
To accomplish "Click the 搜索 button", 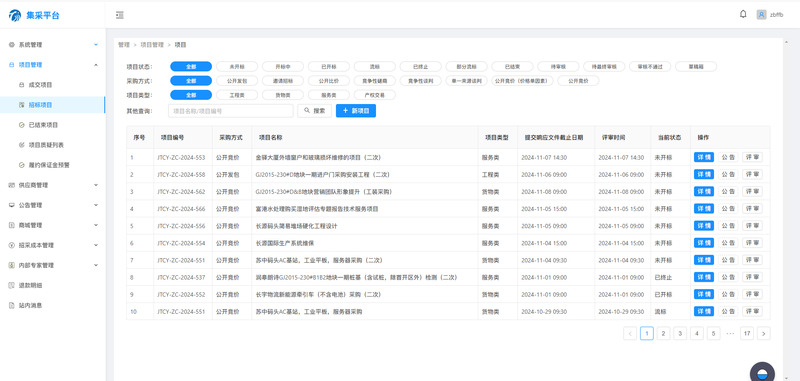I will click(x=315, y=111).
